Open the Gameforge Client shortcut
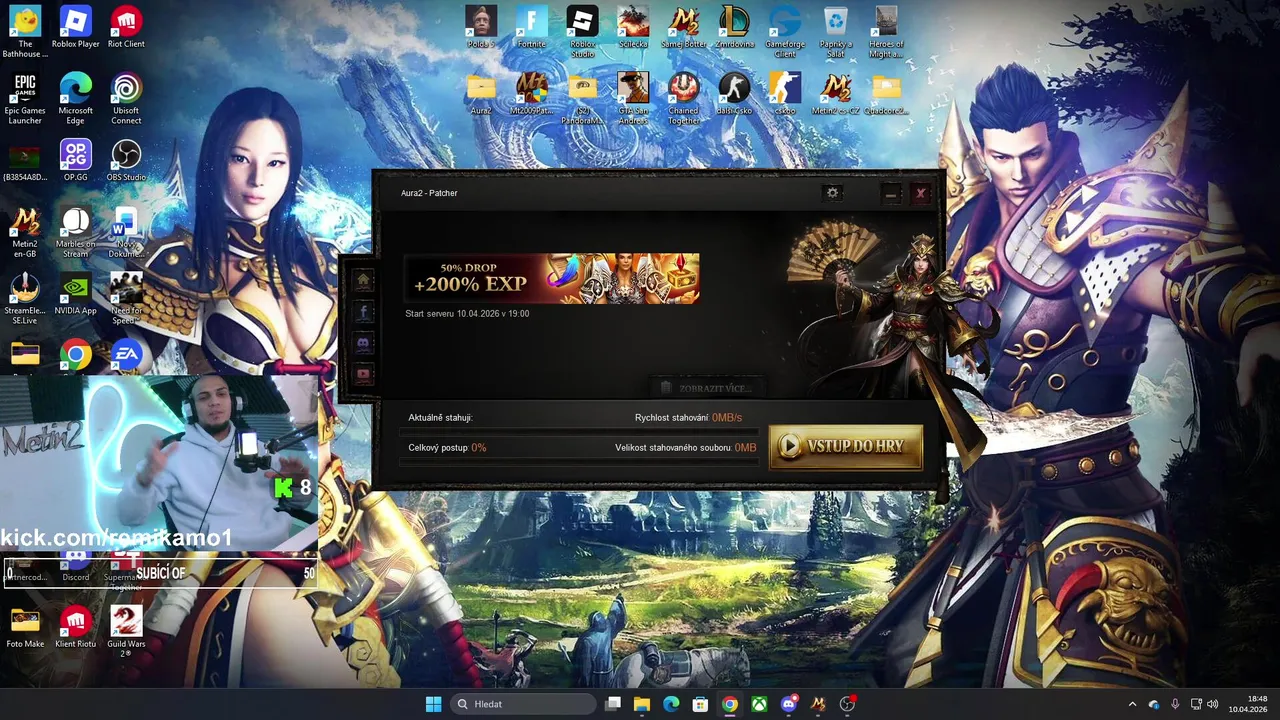This screenshot has width=1280, height=720. coord(785,32)
